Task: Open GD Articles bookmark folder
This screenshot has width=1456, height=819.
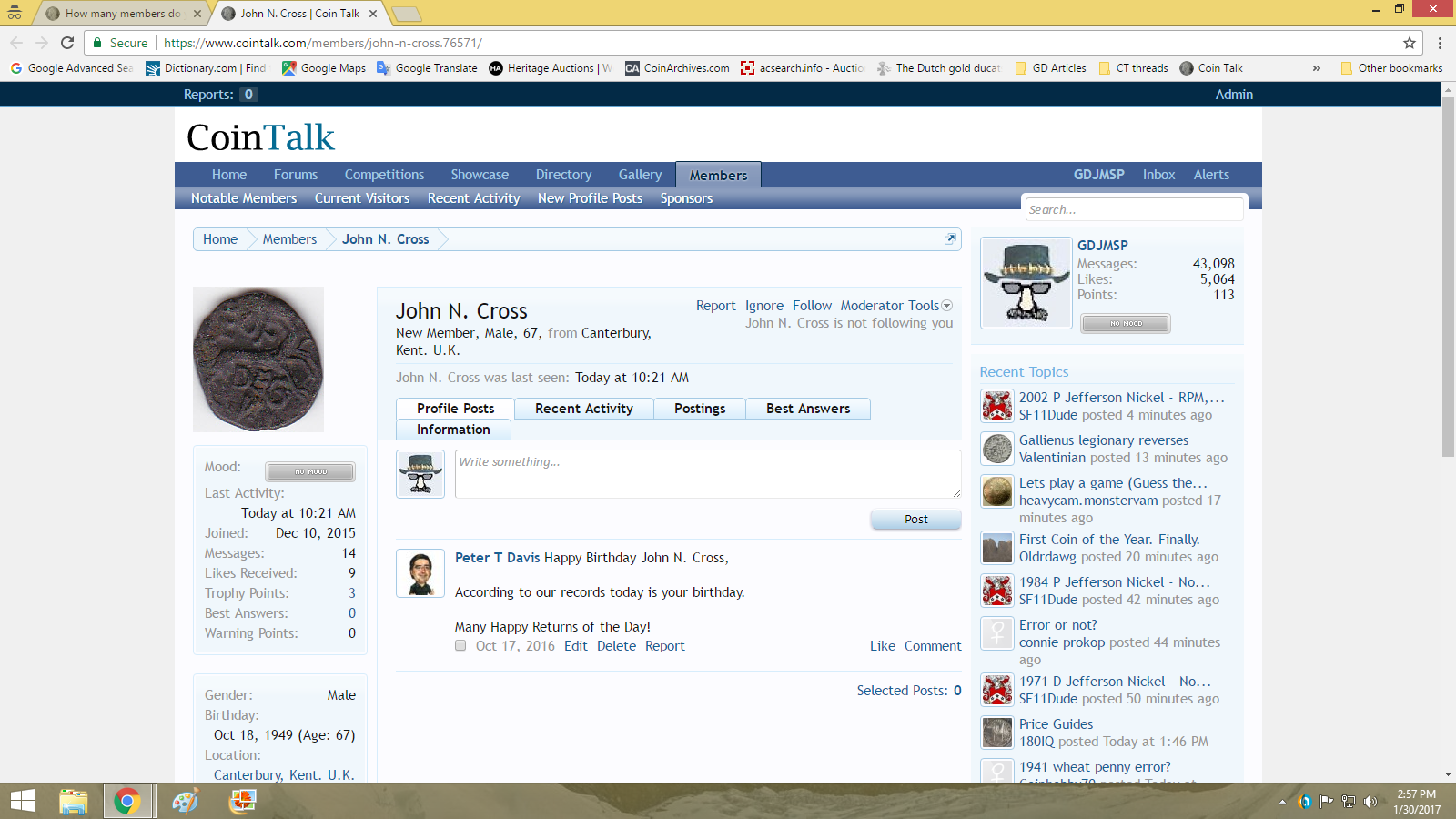Action: 1050,68
